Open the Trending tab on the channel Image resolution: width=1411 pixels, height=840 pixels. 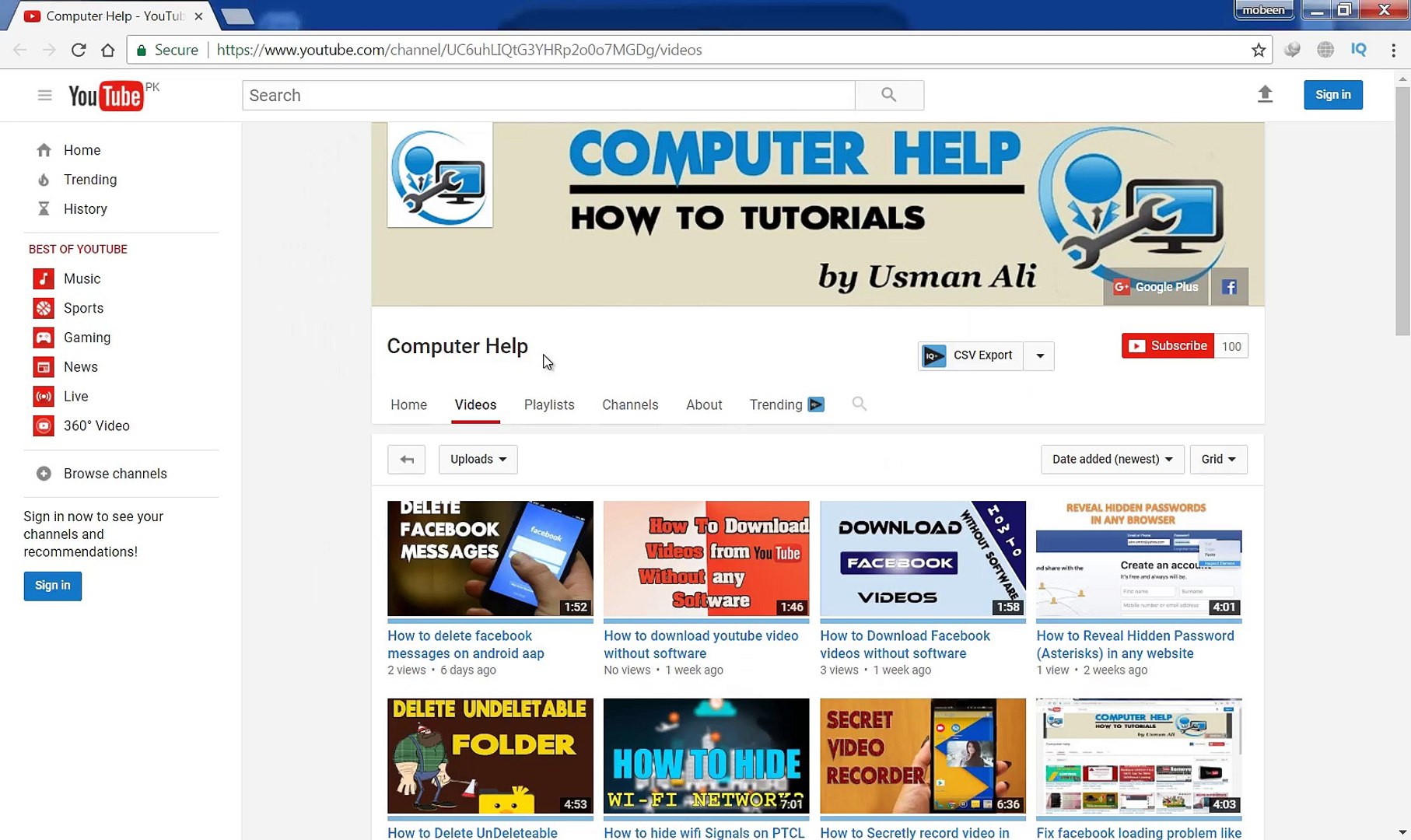[786, 404]
